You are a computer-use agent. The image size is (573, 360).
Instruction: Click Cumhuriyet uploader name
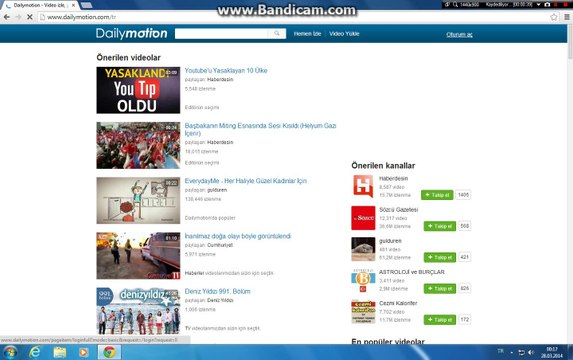(x=220, y=245)
